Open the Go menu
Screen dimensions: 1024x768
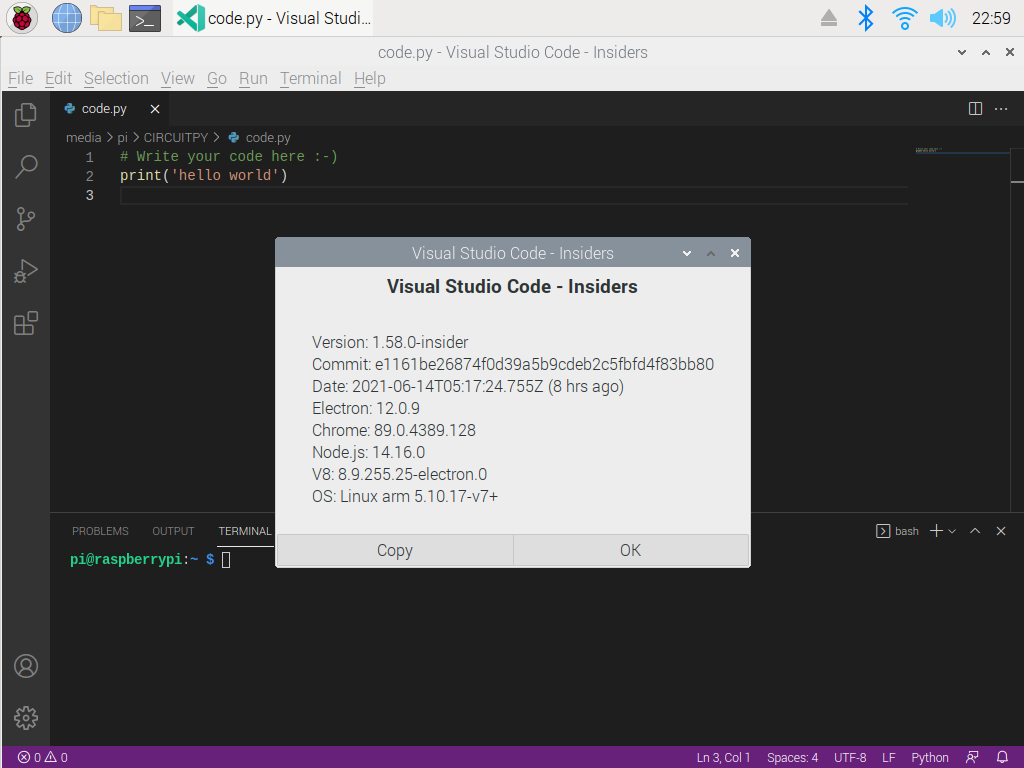pos(217,78)
